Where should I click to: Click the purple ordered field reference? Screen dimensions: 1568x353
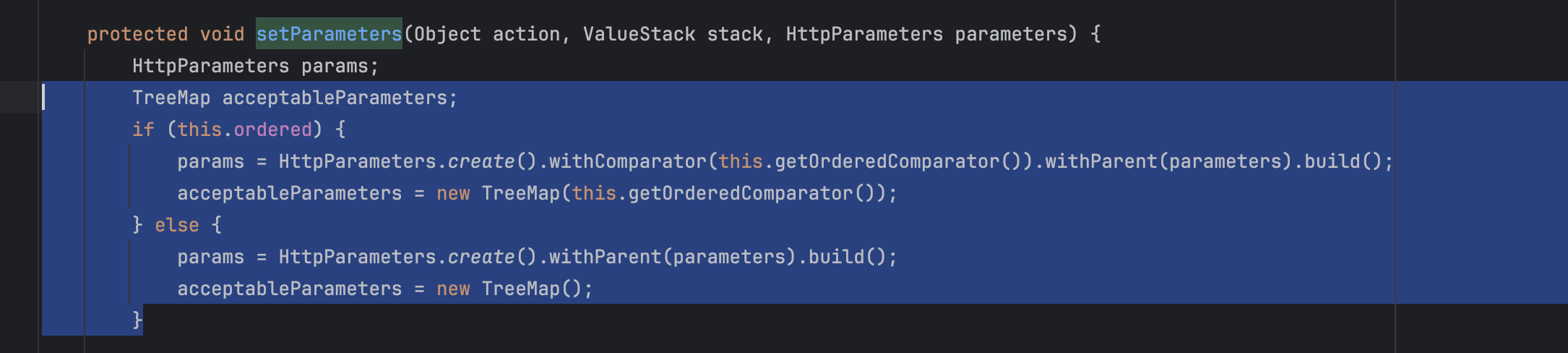pyautogui.click(x=272, y=129)
